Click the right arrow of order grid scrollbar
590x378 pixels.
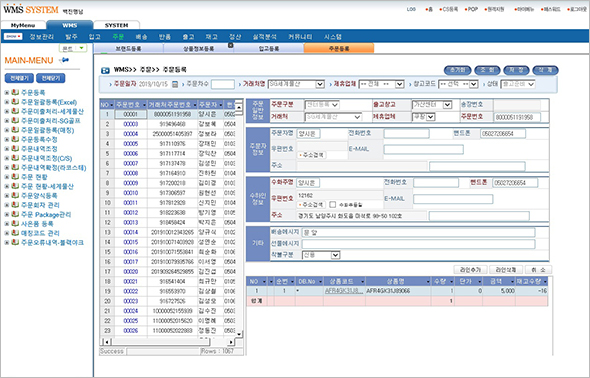[231, 342]
